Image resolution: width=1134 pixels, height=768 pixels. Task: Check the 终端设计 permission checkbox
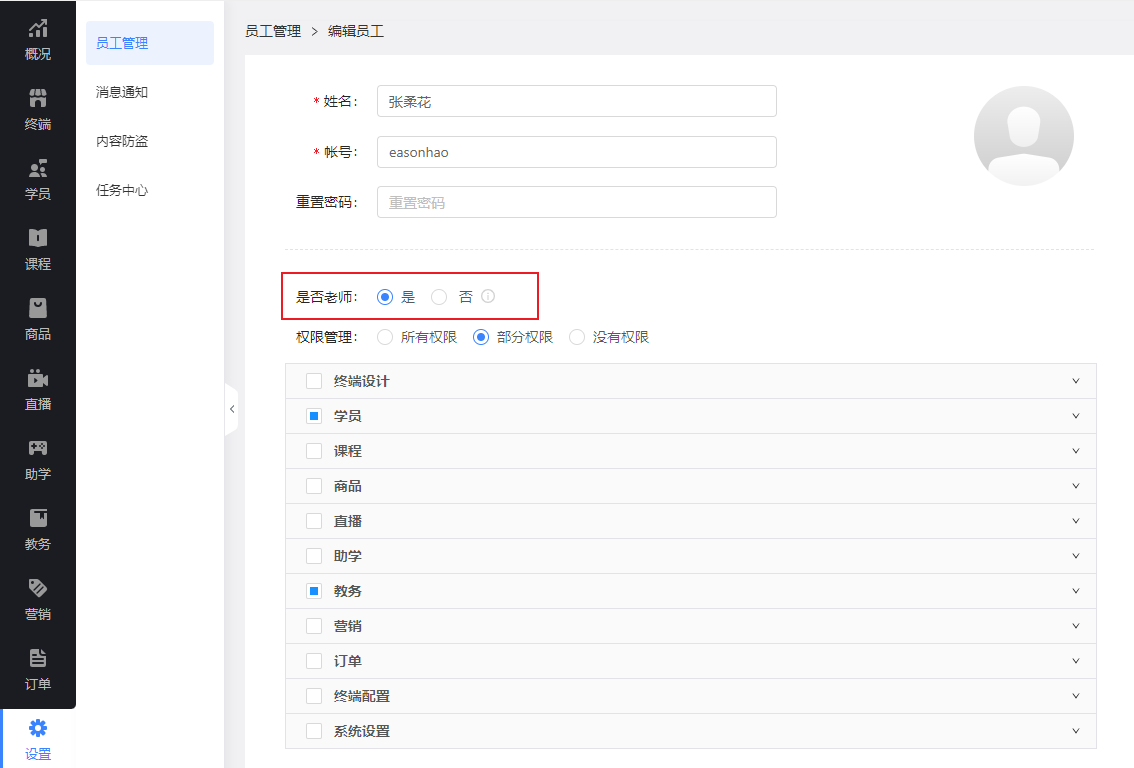tap(314, 381)
